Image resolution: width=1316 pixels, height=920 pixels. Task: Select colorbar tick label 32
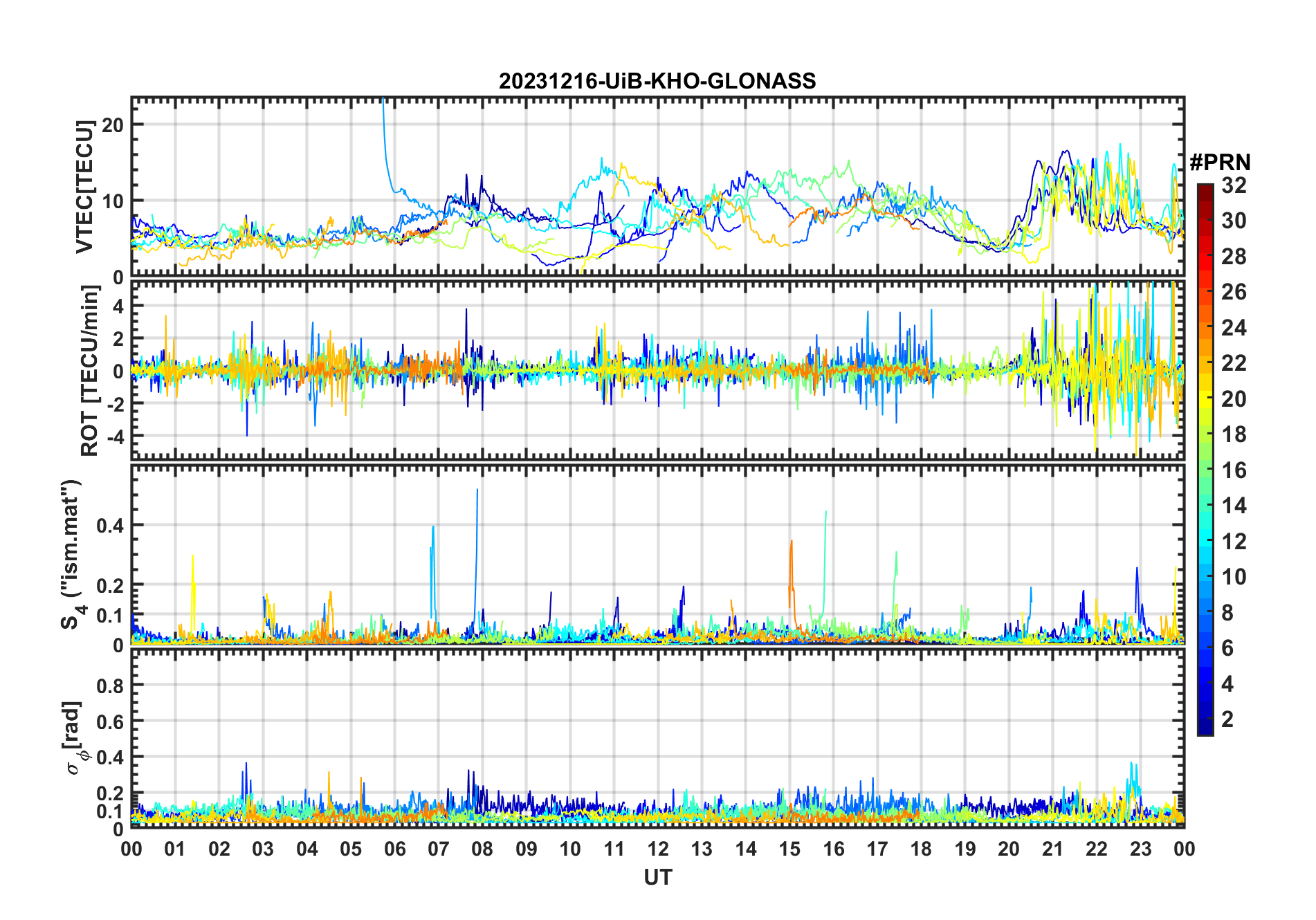pos(1234,185)
